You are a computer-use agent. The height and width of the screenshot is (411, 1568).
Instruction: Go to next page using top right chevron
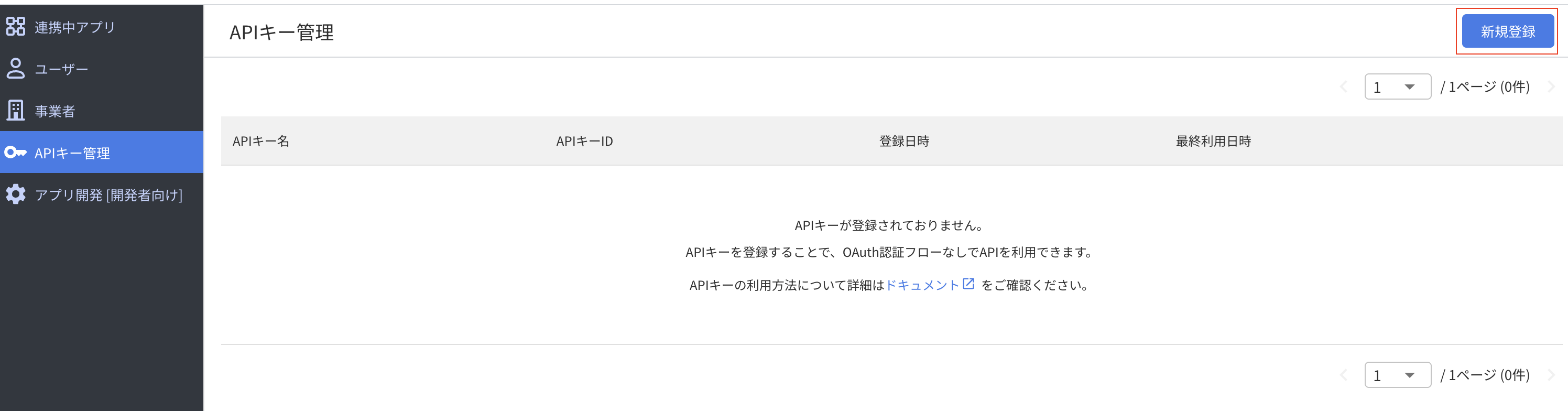tap(1551, 87)
